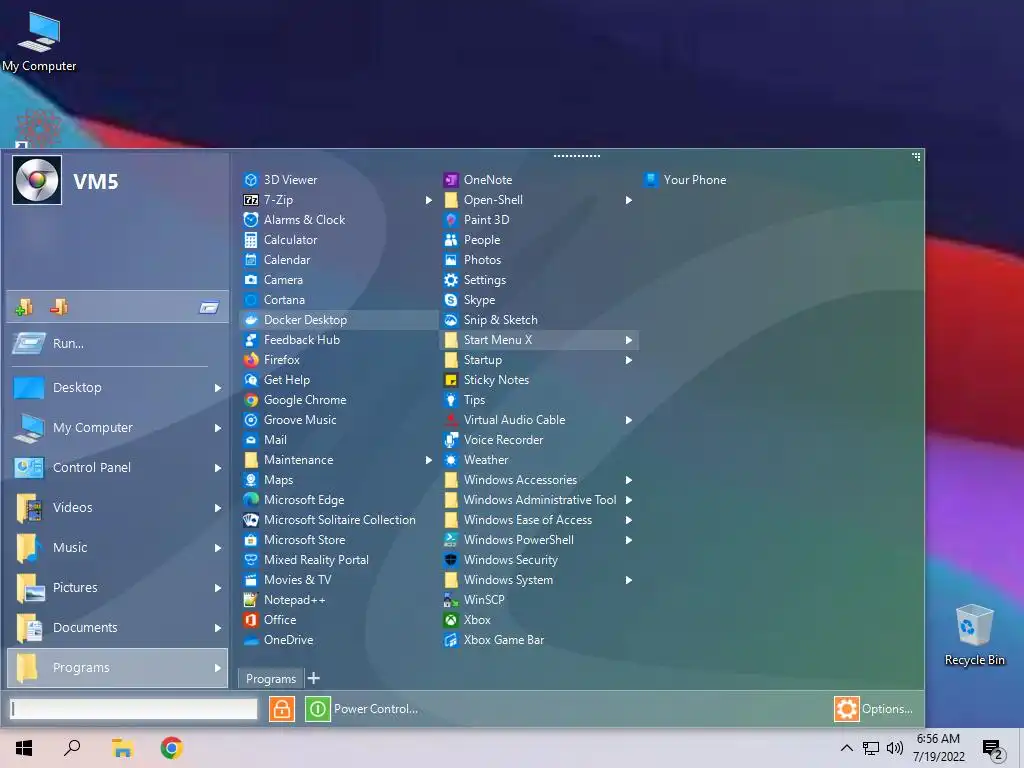This screenshot has width=1024, height=768.
Task: Open Windows Security shield icon
Action: click(451, 560)
